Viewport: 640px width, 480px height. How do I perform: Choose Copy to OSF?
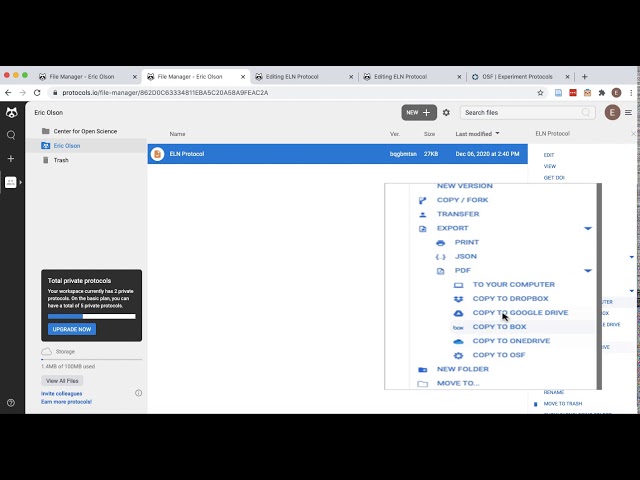tap(499, 355)
